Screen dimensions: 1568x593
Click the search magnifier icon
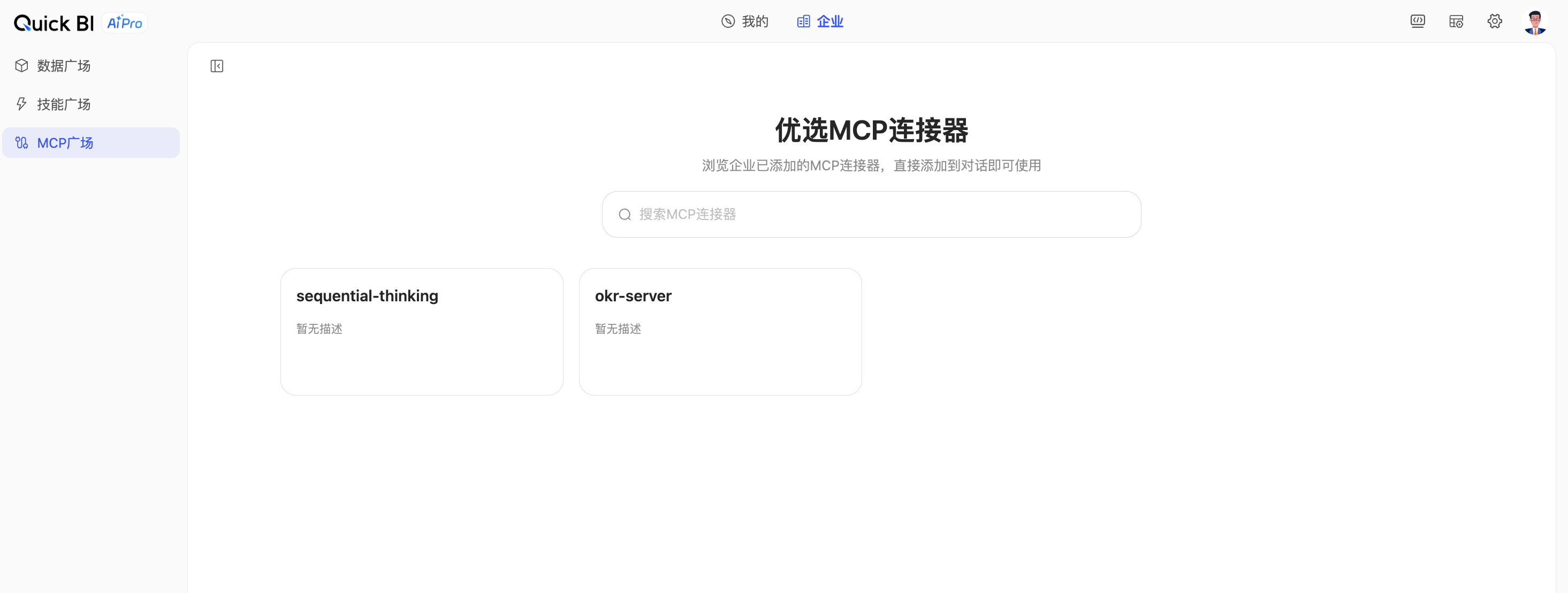coord(625,214)
